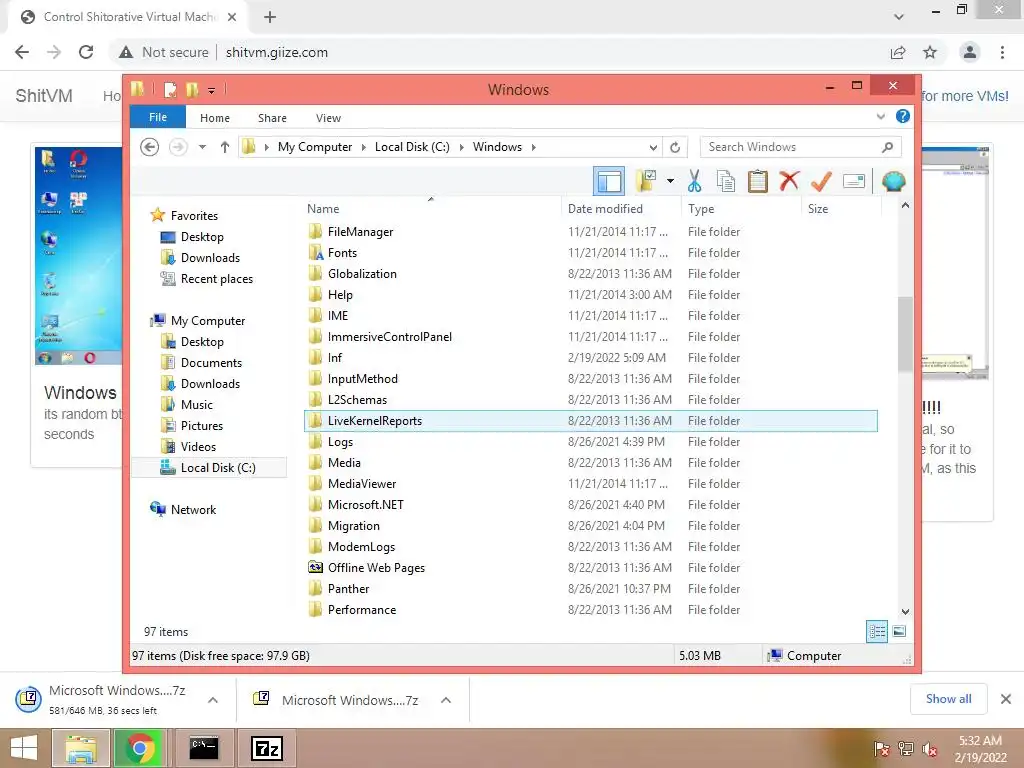Image resolution: width=1024 pixels, height=768 pixels.
Task: Click the red X Delete icon
Action: pos(789,181)
